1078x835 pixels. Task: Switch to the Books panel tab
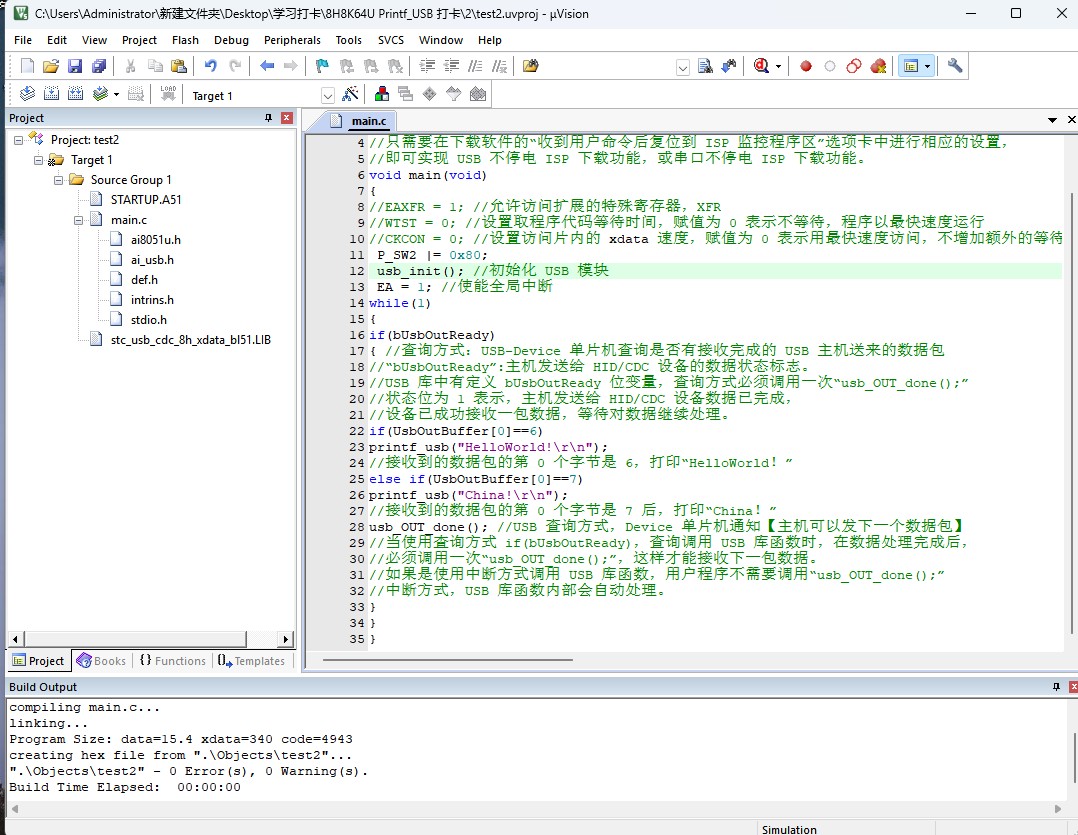click(101, 660)
